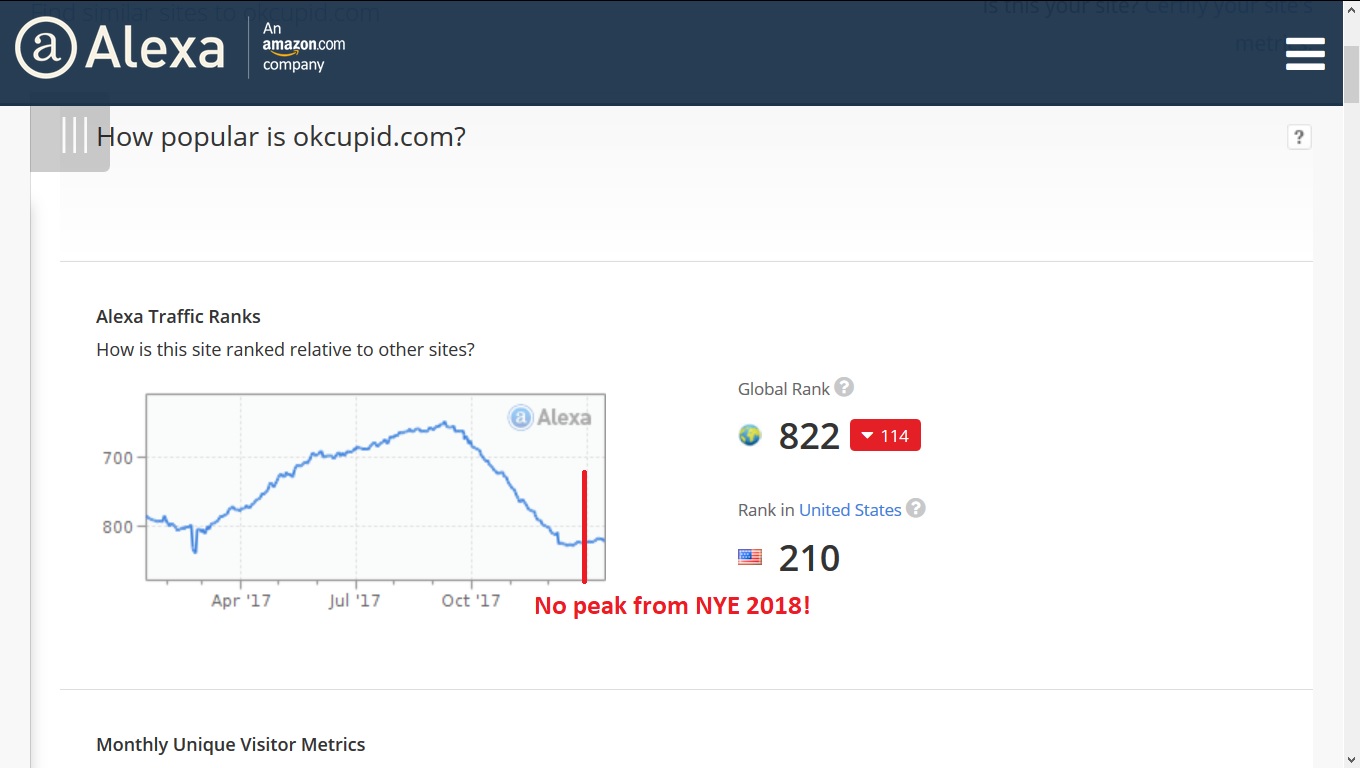This screenshot has height=768, width=1360.
Task: Click the Alexa traffic rank graph
Action: 376,486
